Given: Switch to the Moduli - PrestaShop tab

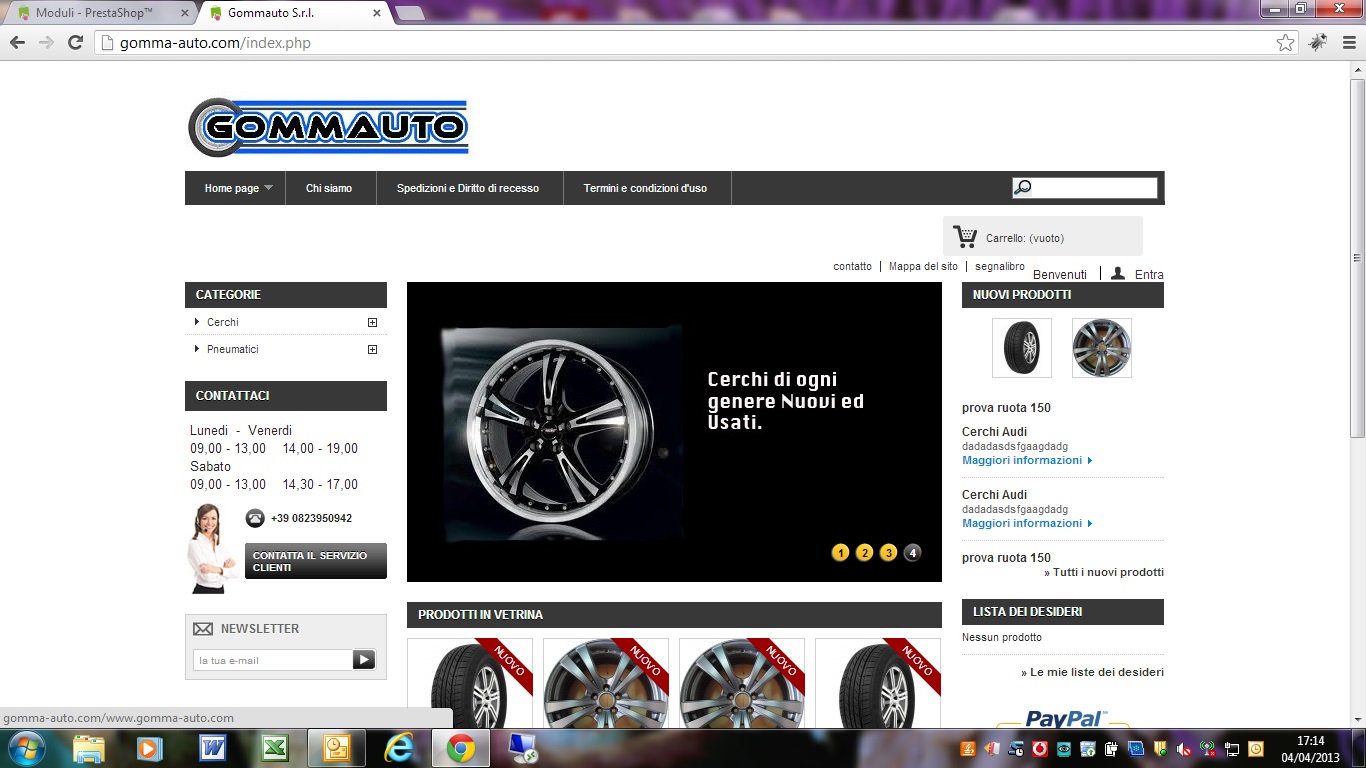Looking at the screenshot, I should click(99, 13).
